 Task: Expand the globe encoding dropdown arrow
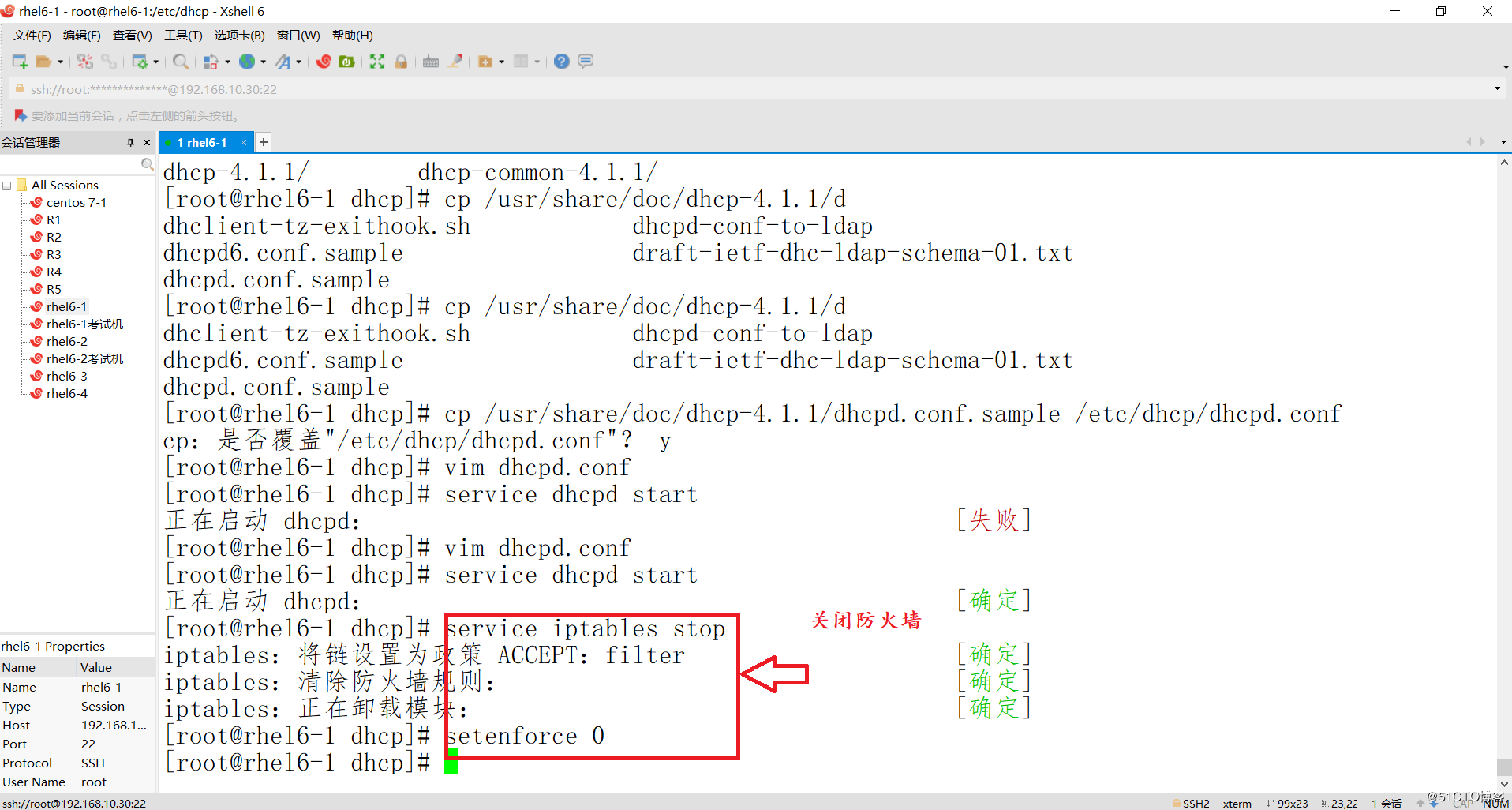tap(264, 62)
